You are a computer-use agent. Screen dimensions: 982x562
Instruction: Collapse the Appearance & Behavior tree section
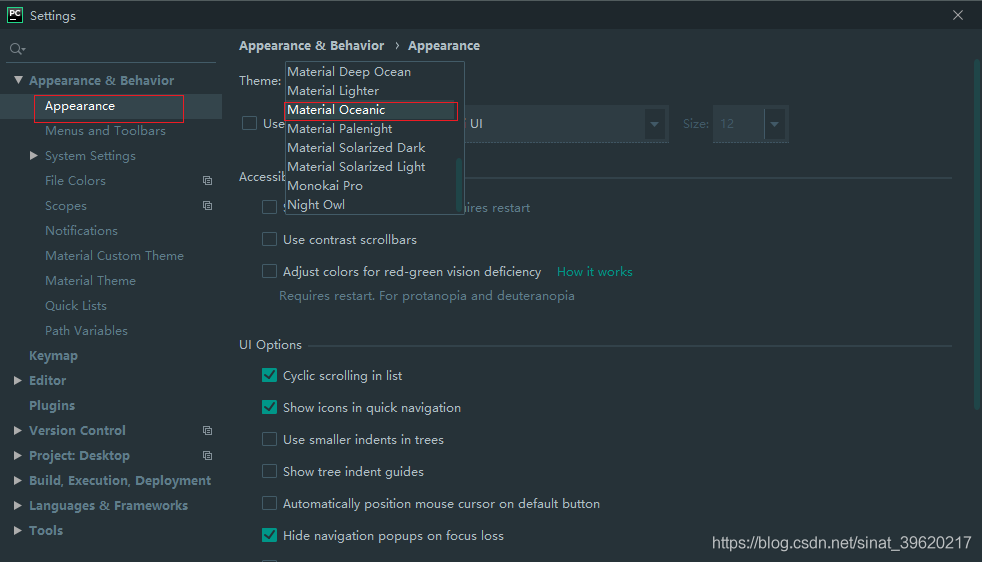pyautogui.click(x=18, y=80)
